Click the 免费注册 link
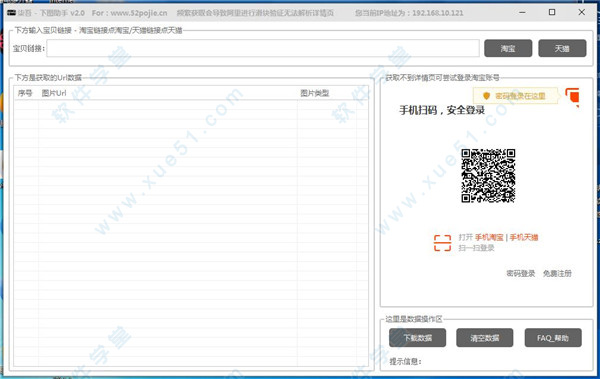This screenshot has height=379, width=600. click(557, 273)
